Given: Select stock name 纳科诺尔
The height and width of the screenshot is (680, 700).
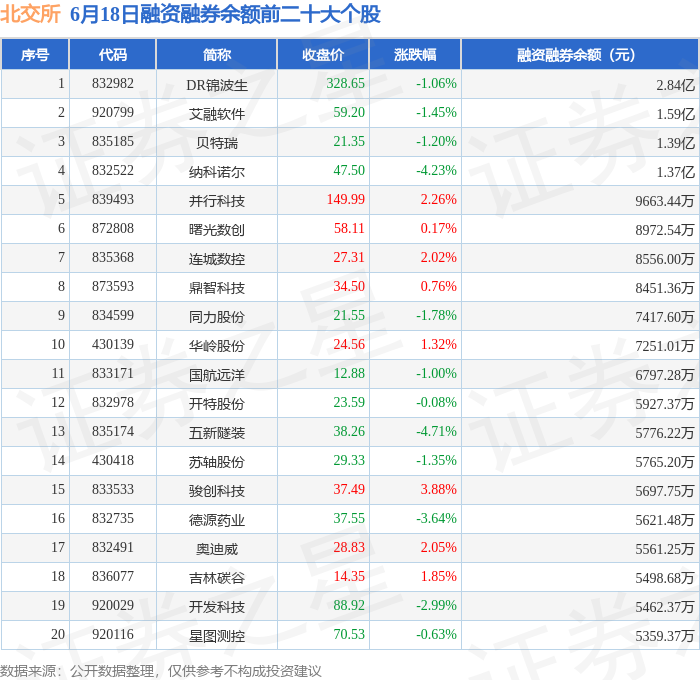Looking at the screenshot, I should point(217,172).
